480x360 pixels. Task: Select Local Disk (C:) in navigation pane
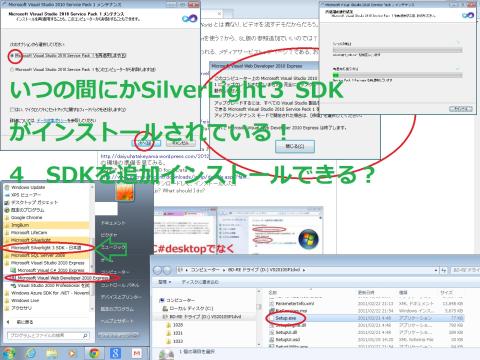(187, 308)
